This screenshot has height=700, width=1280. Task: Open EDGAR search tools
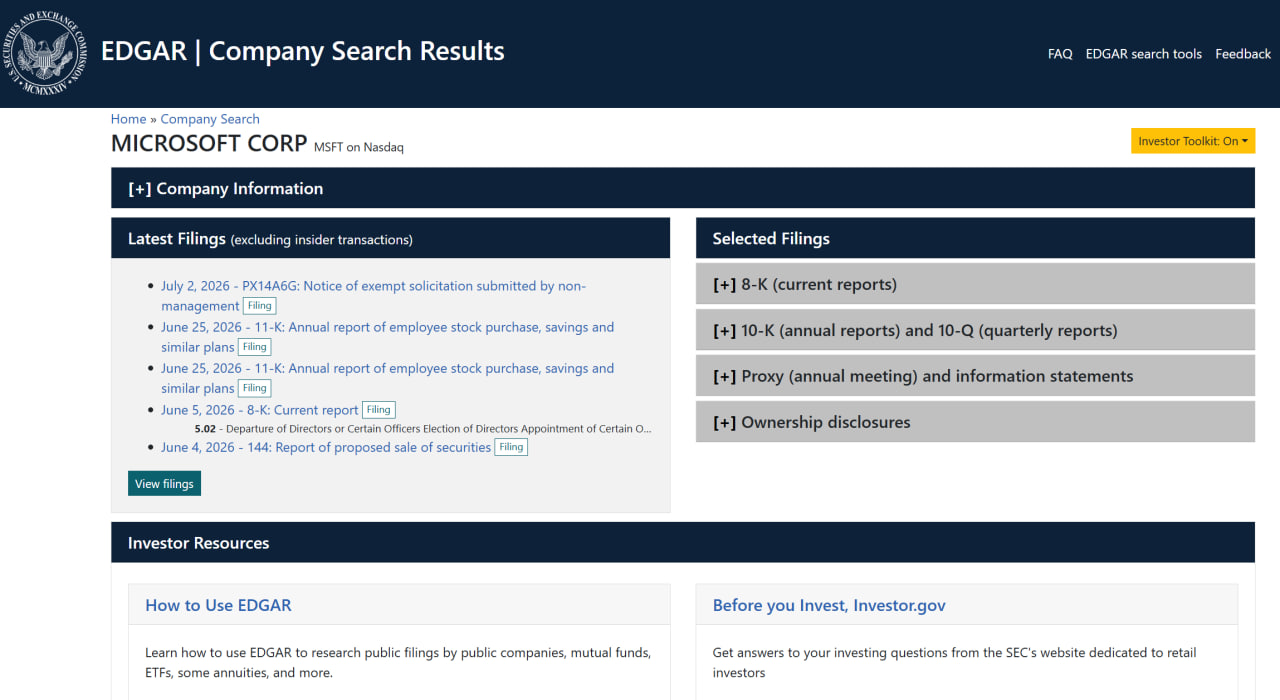pyautogui.click(x=1144, y=54)
